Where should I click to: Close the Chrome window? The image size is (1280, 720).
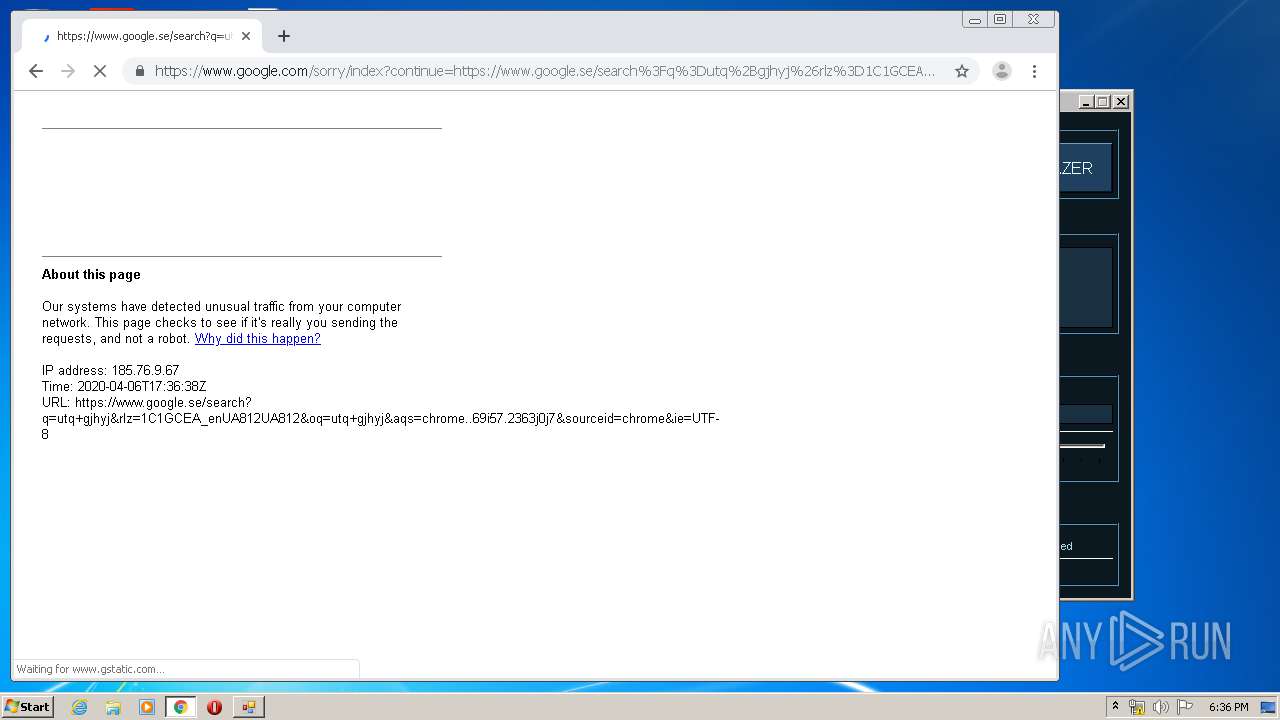[x=1033, y=19]
